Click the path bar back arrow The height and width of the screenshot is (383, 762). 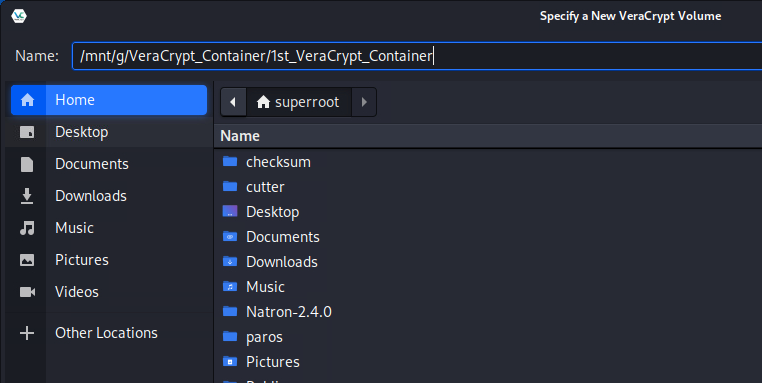[x=233, y=102]
